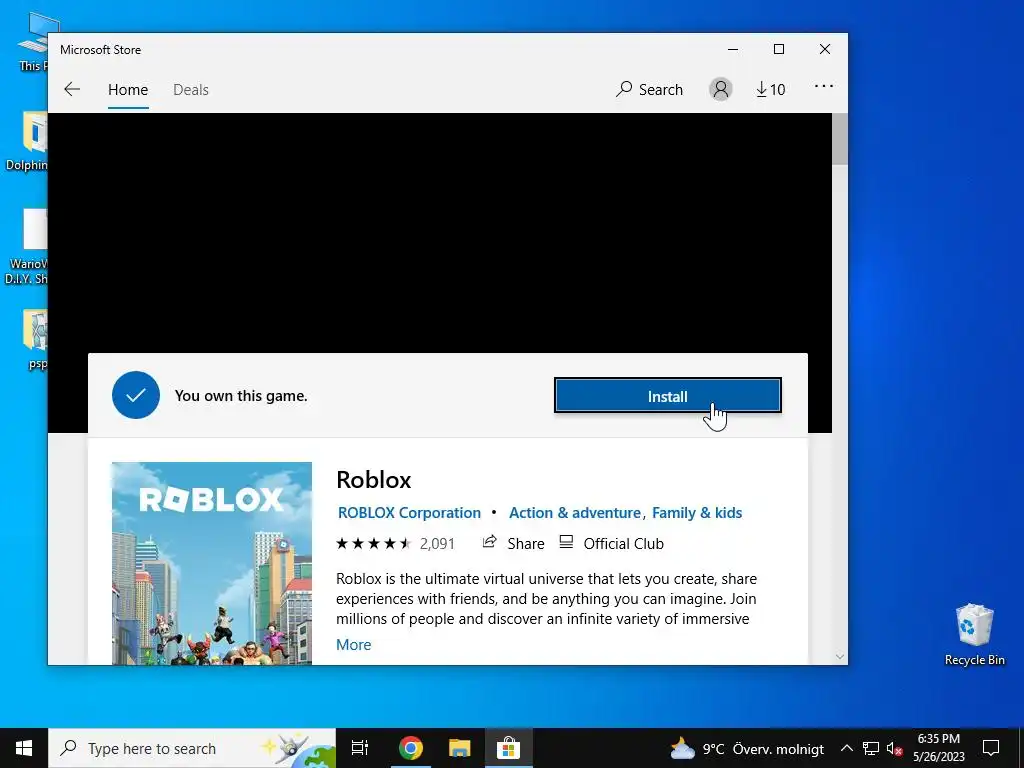Browse the Family & kids category

pyautogui.click(x=697, y=513)
